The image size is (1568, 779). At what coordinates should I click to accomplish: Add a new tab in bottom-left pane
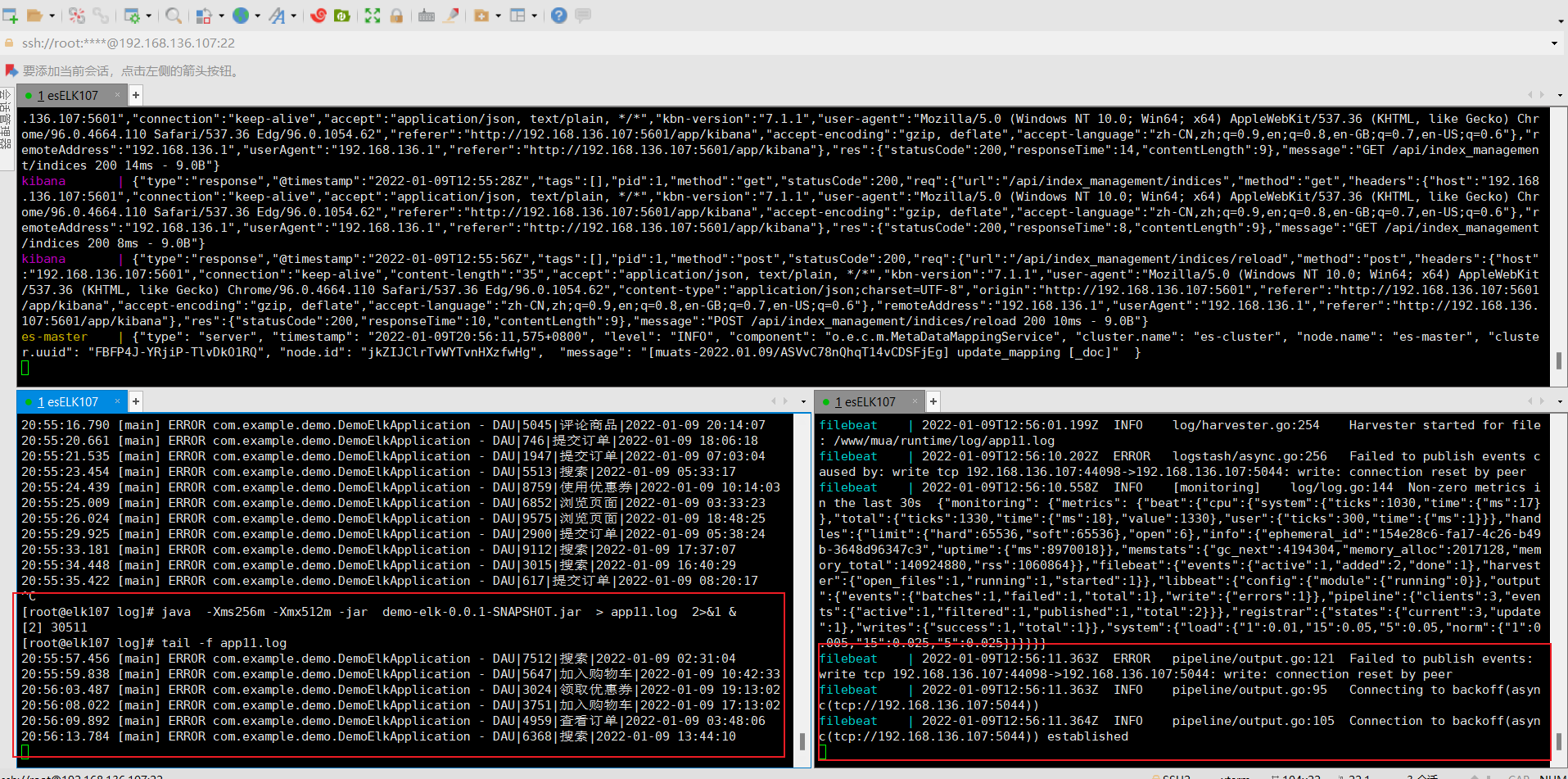136,401
